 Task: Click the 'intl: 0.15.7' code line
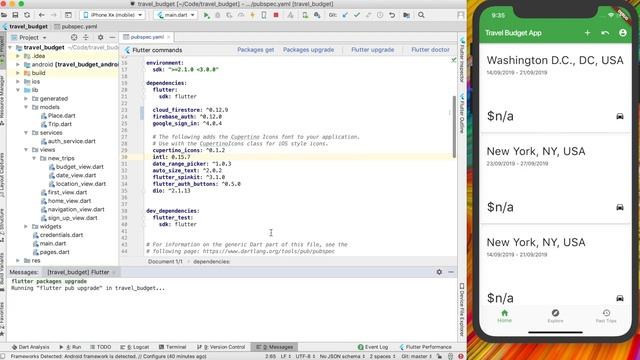click(x=171, y=157)
